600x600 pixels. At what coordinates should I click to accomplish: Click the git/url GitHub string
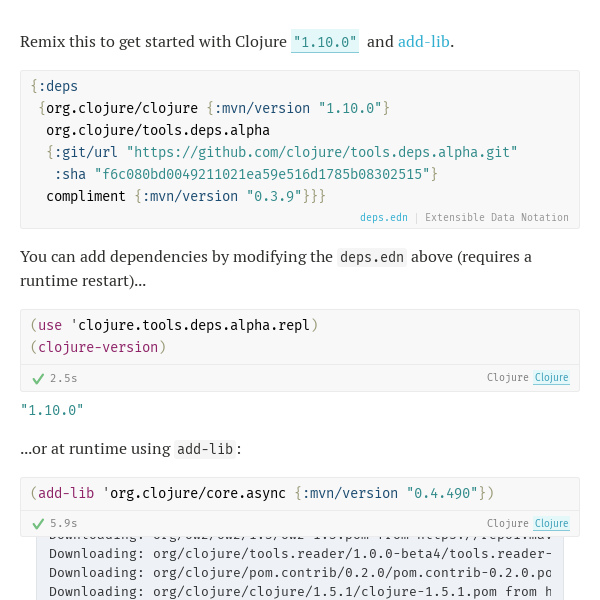click(x=322, y=152)
